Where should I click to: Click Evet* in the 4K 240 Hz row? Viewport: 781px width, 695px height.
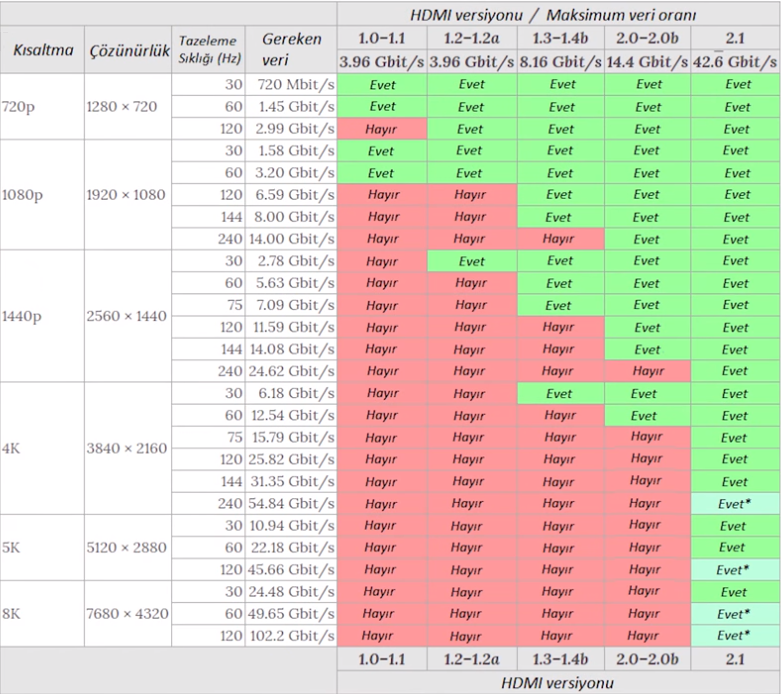pyautogui.click(x=735, y=504)
